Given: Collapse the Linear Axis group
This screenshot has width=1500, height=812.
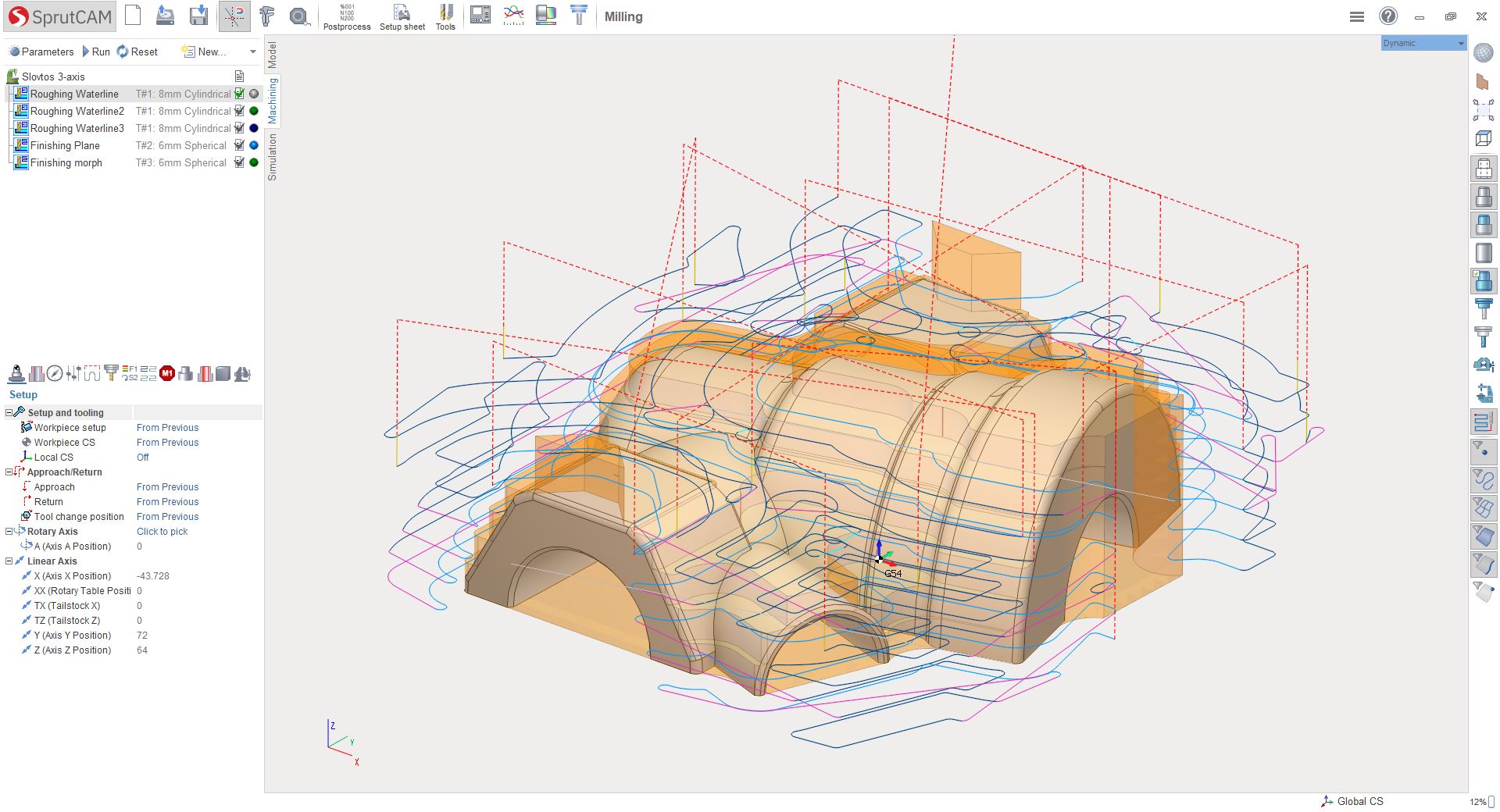Looking at the screenshot, I should (9, 561).
